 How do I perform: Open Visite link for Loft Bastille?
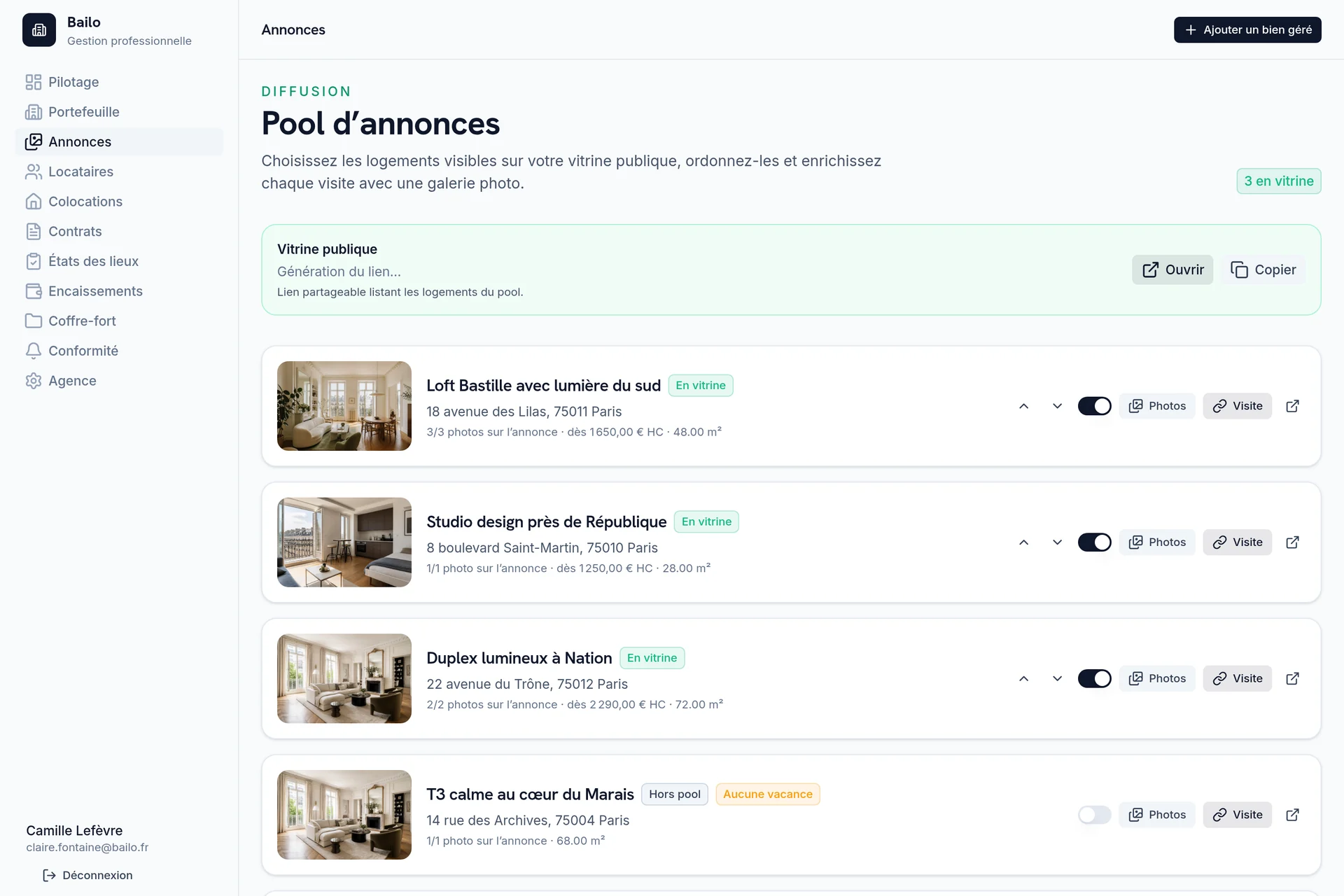pos(1238,406)
